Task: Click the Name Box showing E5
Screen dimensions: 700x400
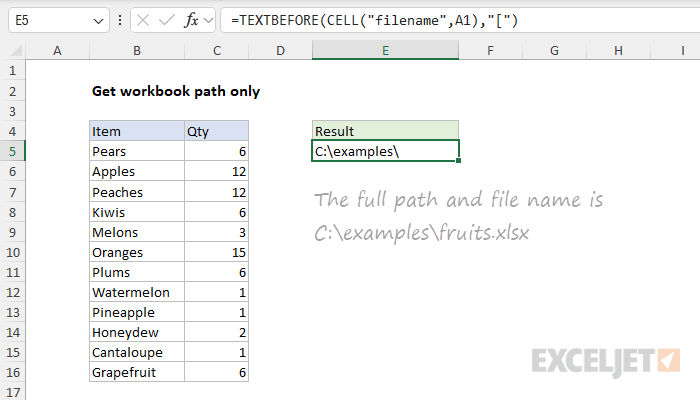Action: (x=58, y=20)
